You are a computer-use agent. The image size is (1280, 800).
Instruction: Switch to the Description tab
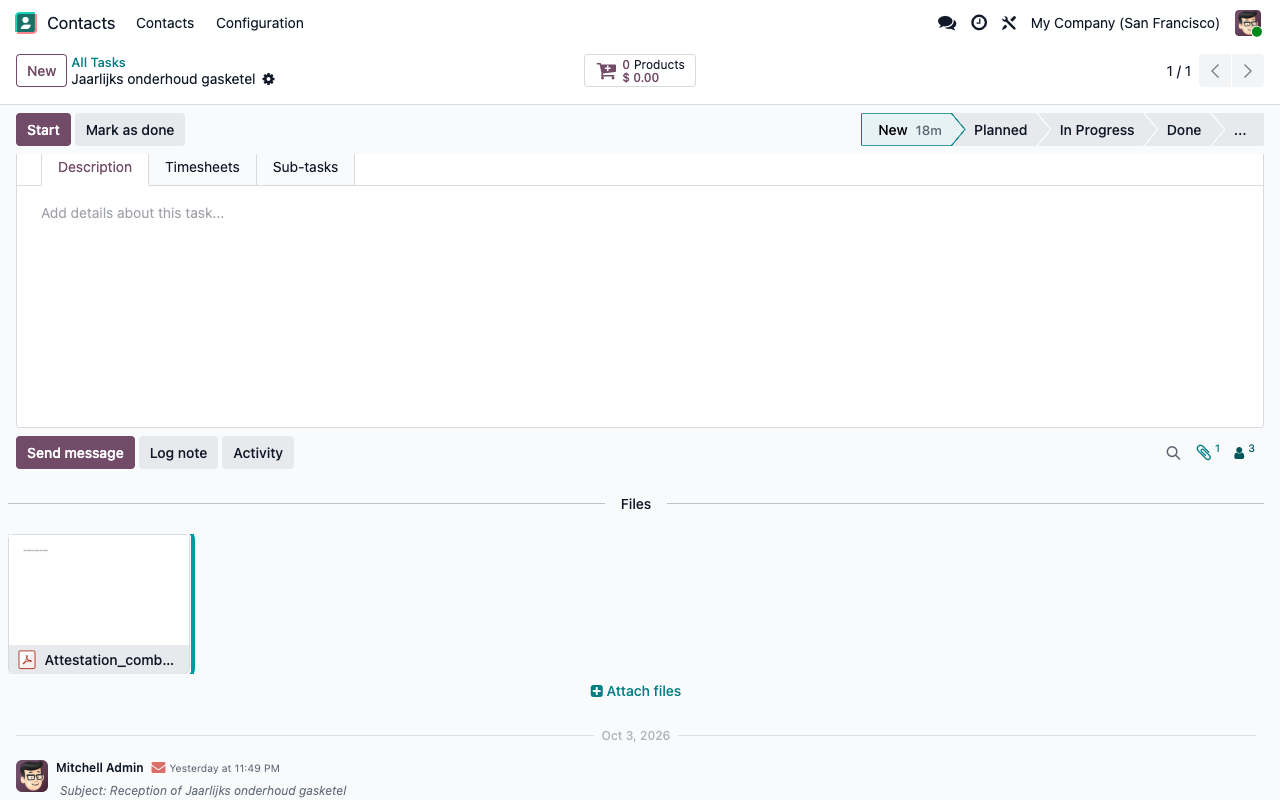coord(95,167)
